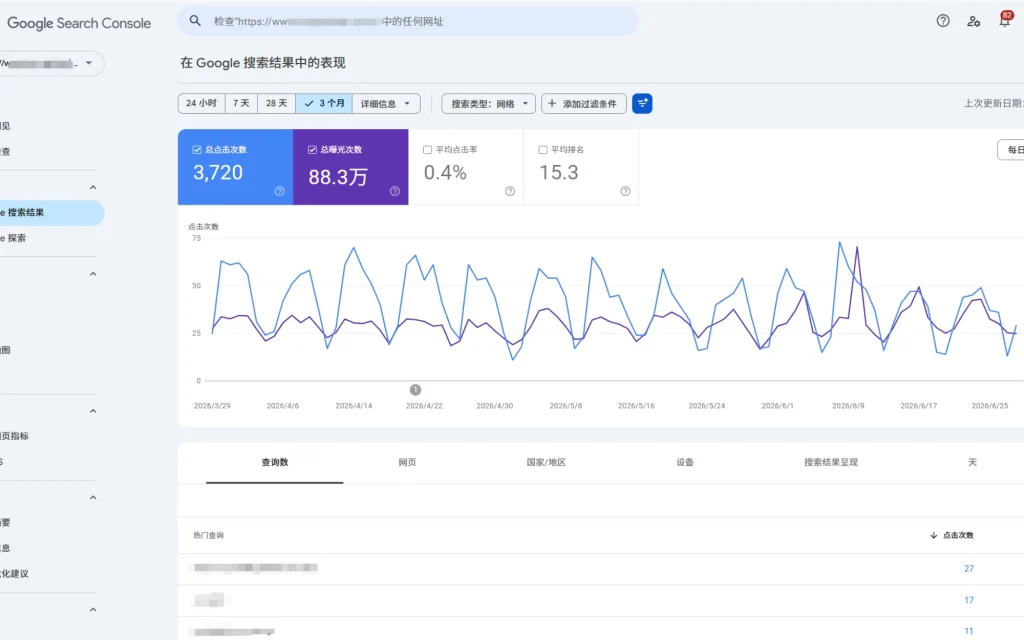
Task: Switch to the 搜索结果呈现 tab
Action: (x=831, y=462)
